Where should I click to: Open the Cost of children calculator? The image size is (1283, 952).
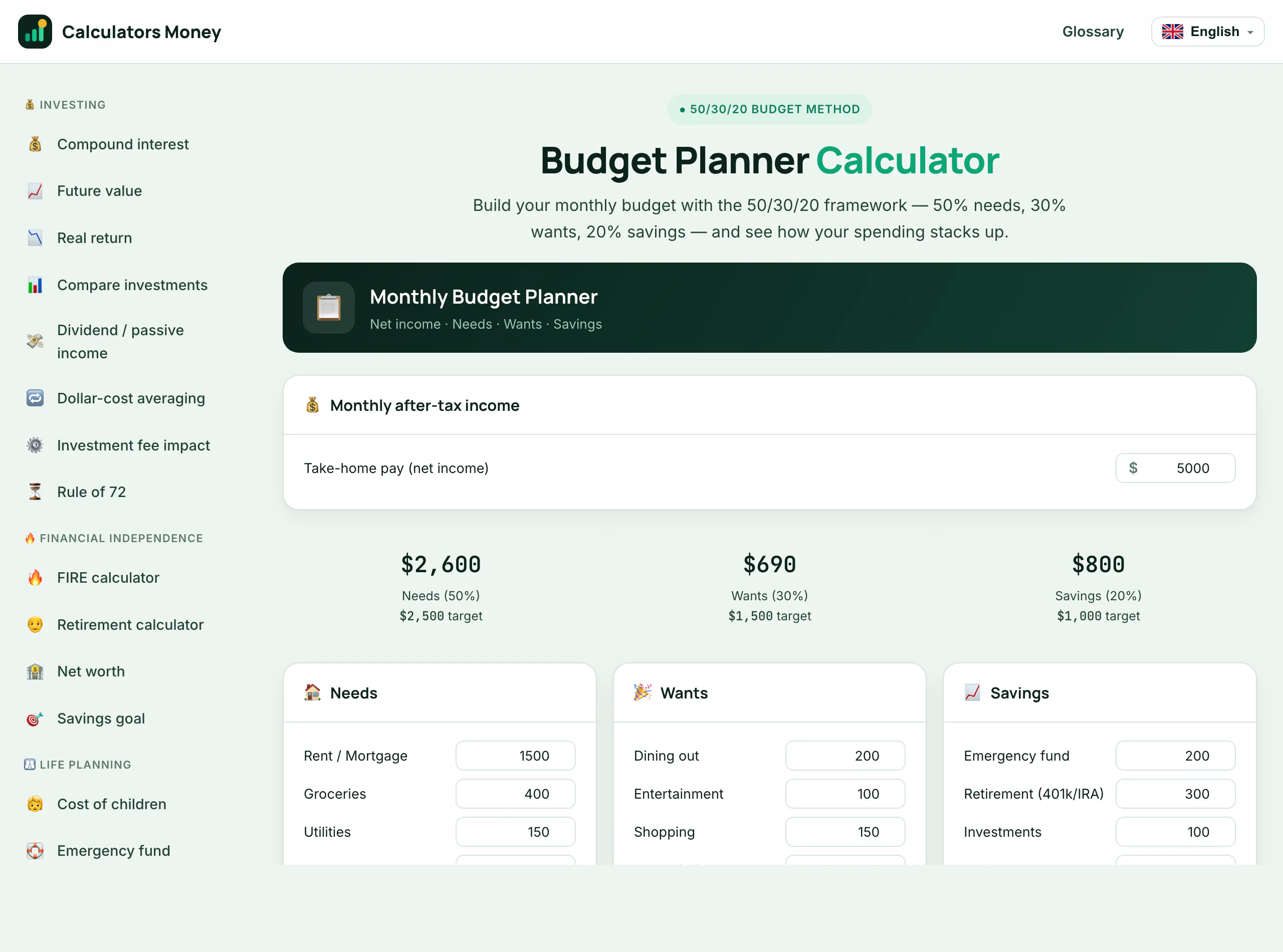111,804
